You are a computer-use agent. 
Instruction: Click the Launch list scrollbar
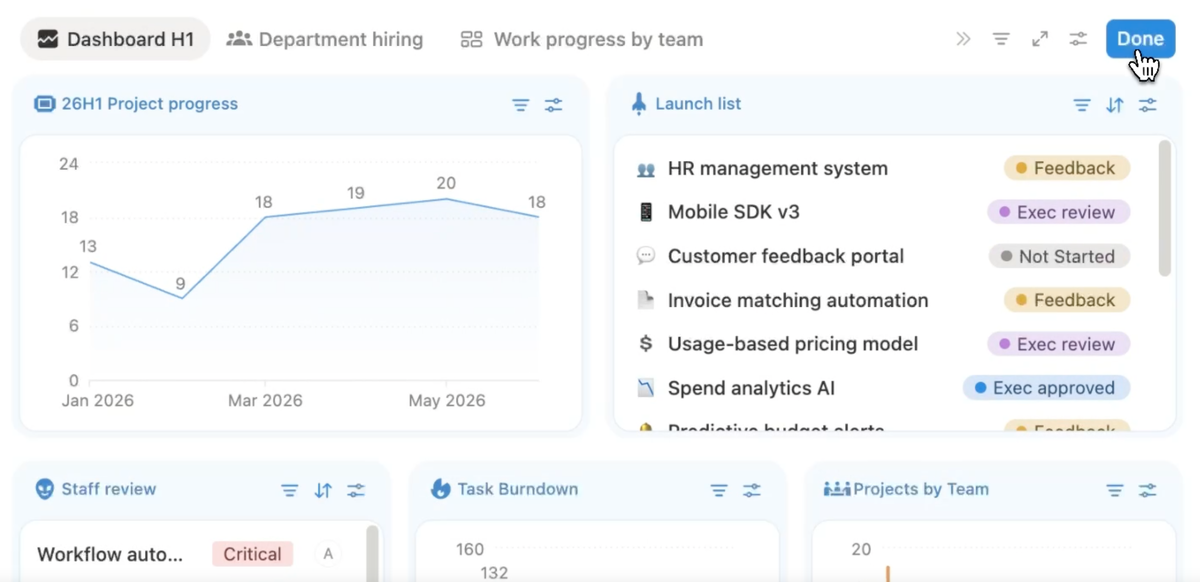(1164, 208)
